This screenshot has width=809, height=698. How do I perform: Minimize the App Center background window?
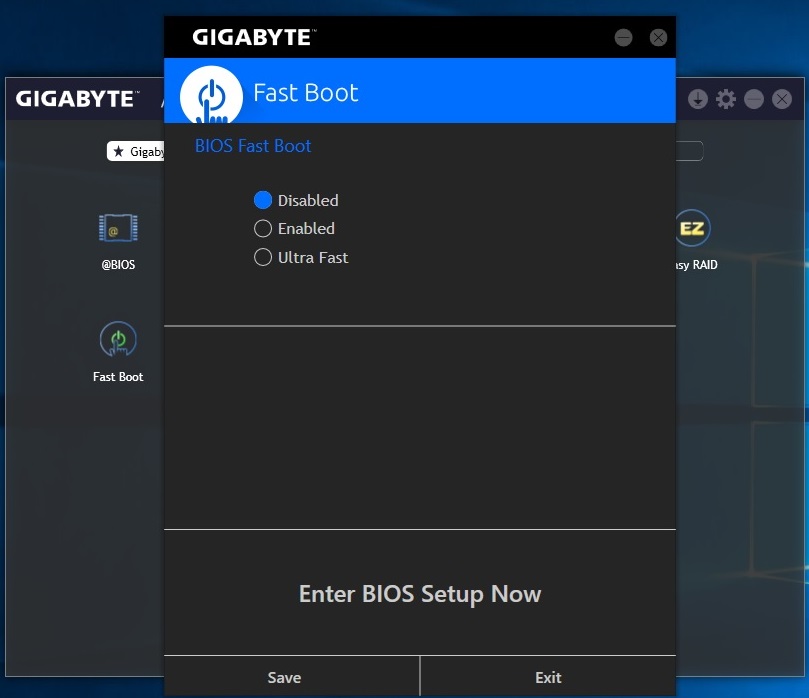(x=754, y=99)
